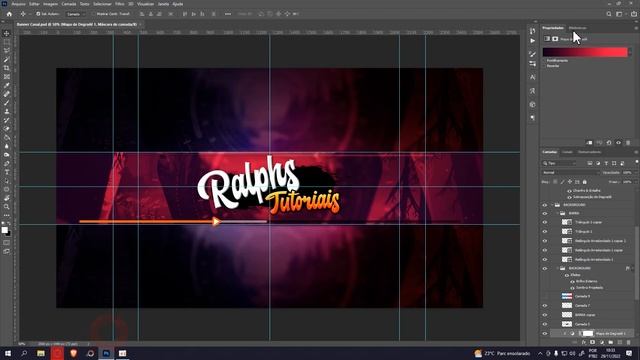Viewport: 640px width, 360px height.
Task: Collapse the inner BACKGROUND group
Action: click(x=558, y=268)
